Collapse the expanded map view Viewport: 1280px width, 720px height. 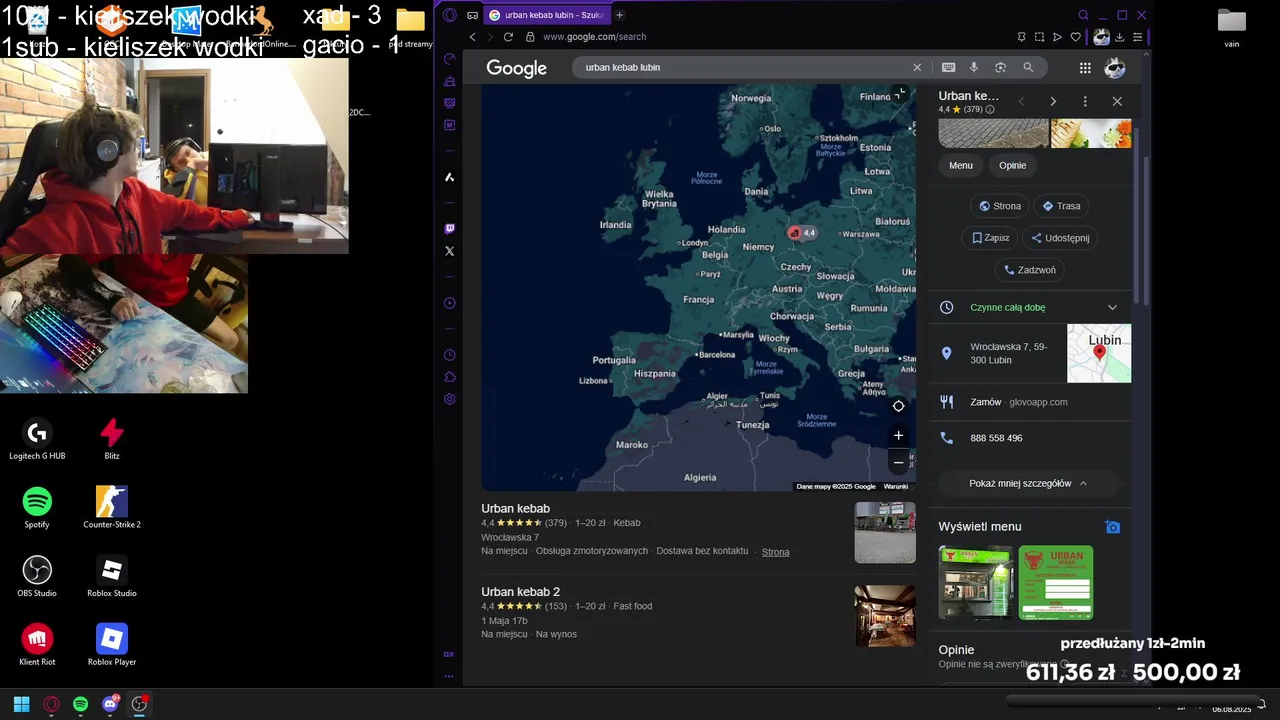click(899, 93)
